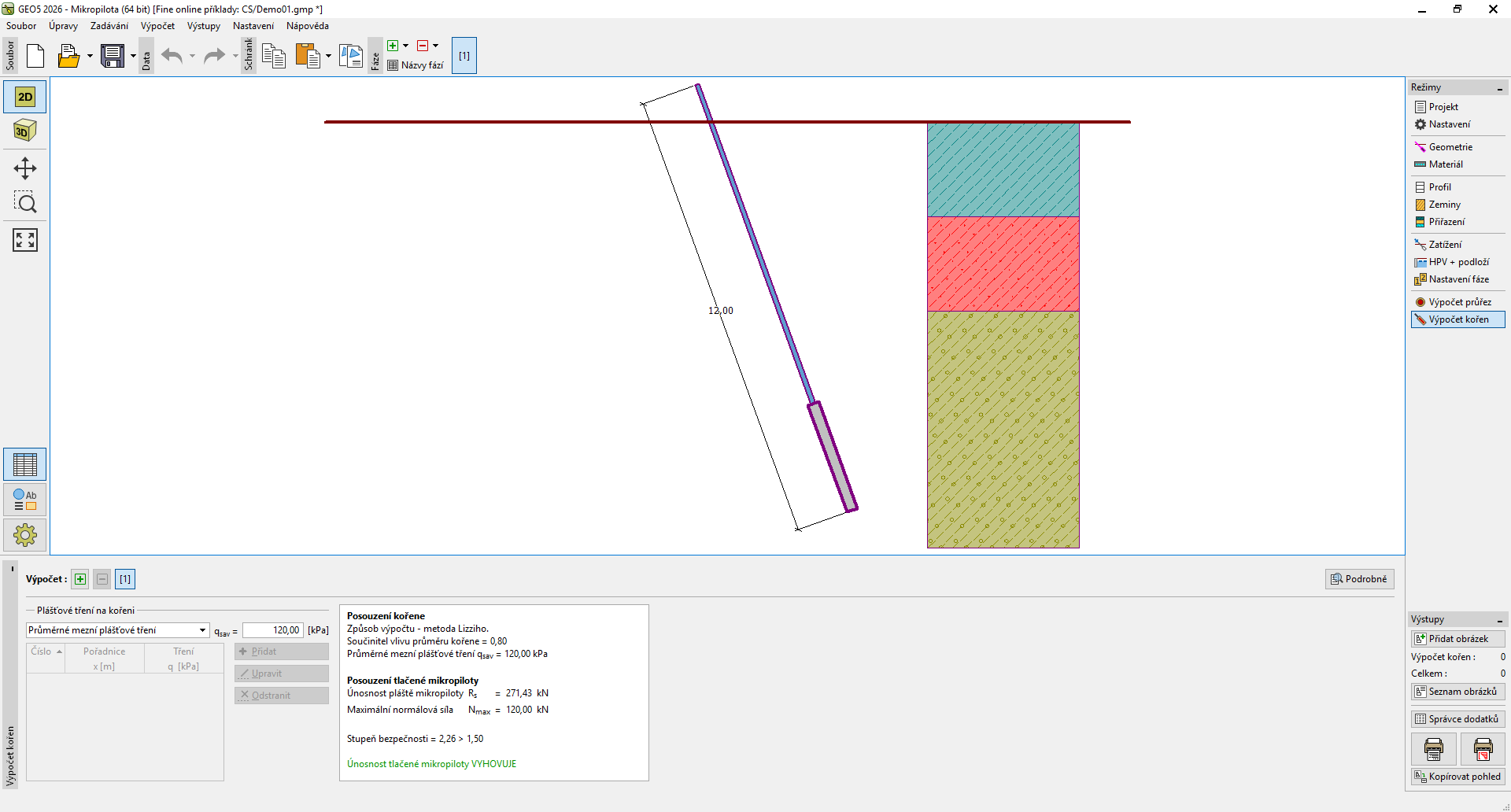Viewport: 1511px width, 812px height.
Task: Activate the zoom region tool
Action: [25, 203]
